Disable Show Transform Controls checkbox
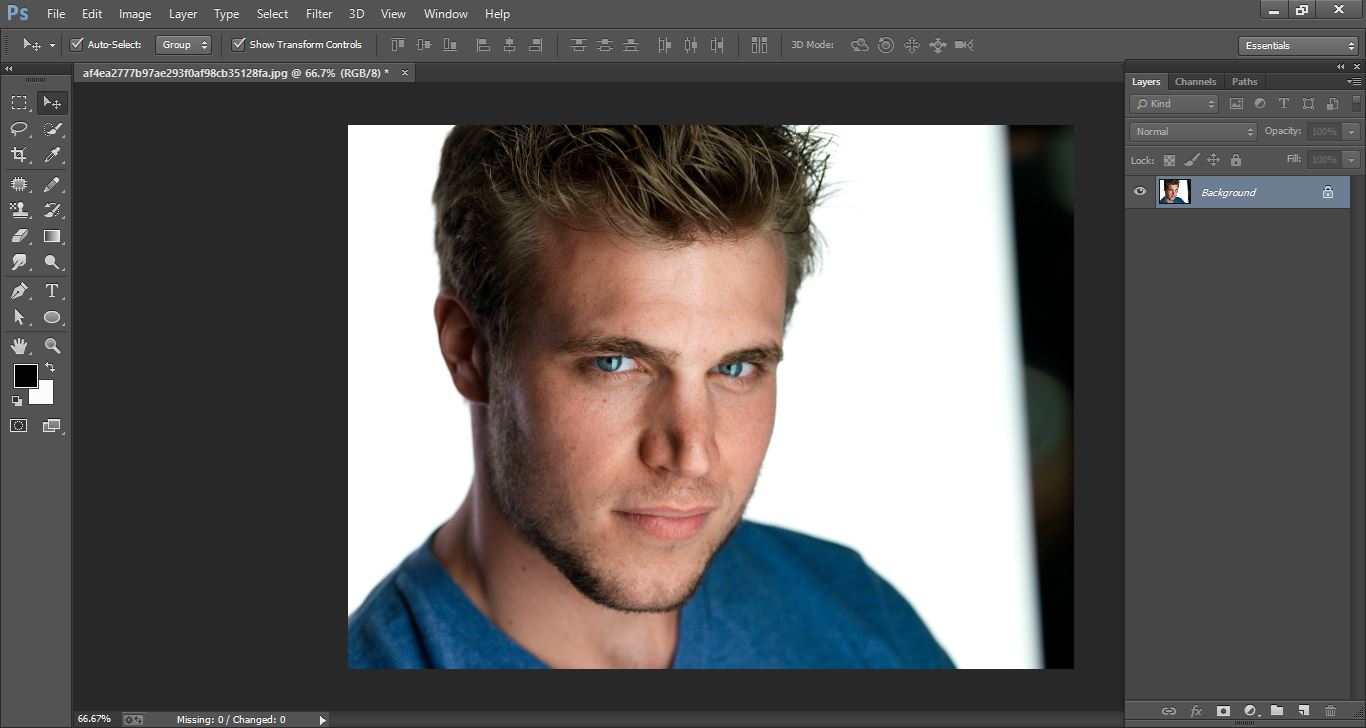This screenshot has height=728, width=1366. click(x=238, y=44)
